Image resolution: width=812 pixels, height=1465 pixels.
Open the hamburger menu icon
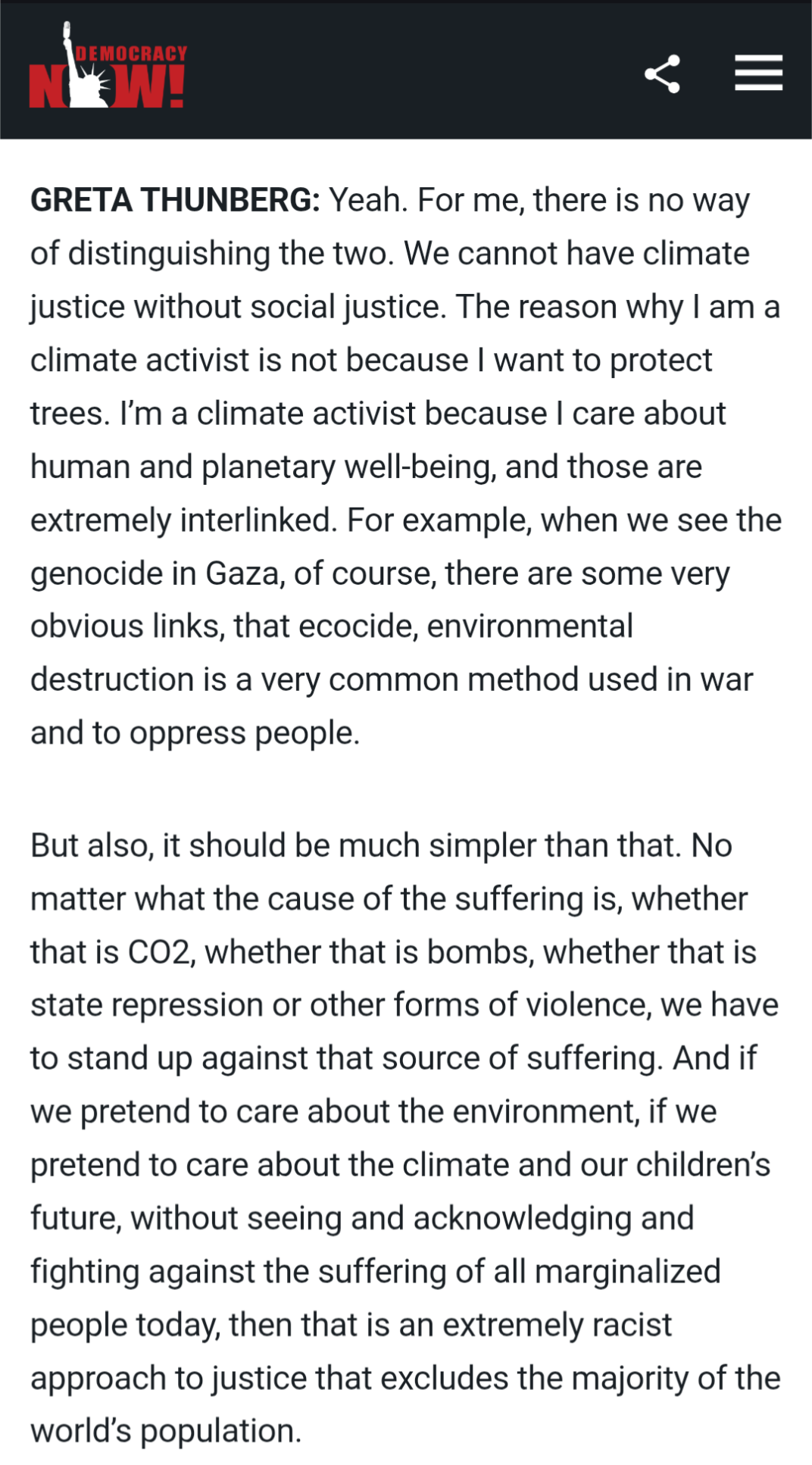coord(758,73)
